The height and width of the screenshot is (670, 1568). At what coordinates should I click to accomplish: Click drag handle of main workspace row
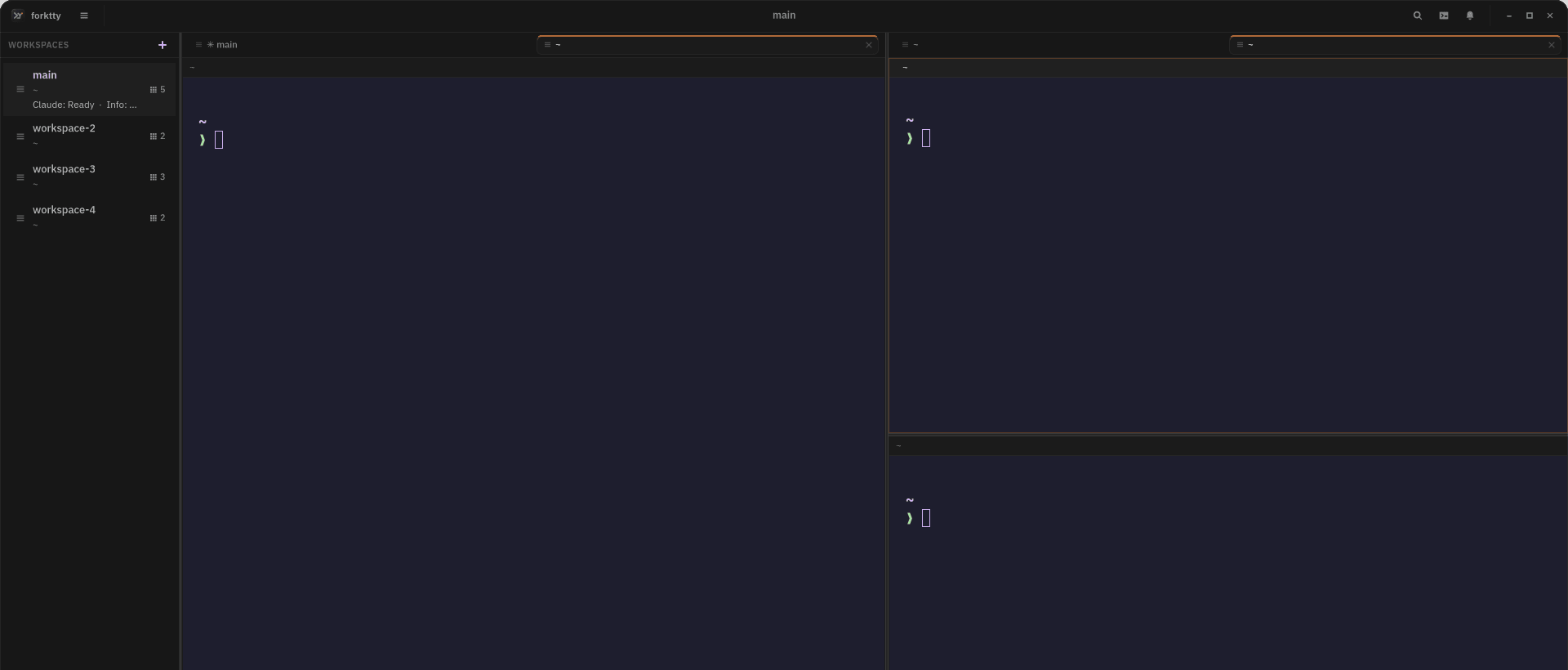click(x=20, y=89)
